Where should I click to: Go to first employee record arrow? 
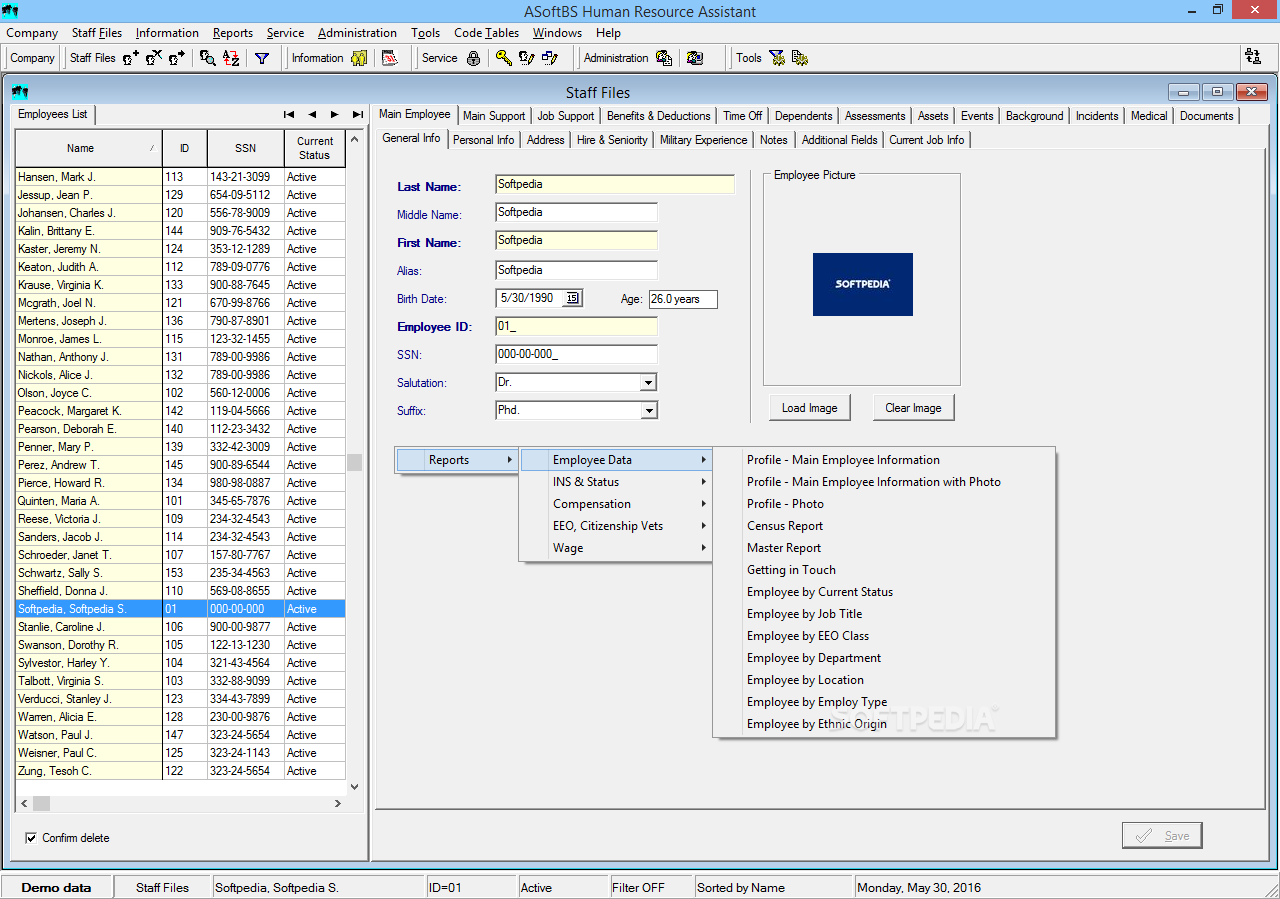[x=289, y=114]
